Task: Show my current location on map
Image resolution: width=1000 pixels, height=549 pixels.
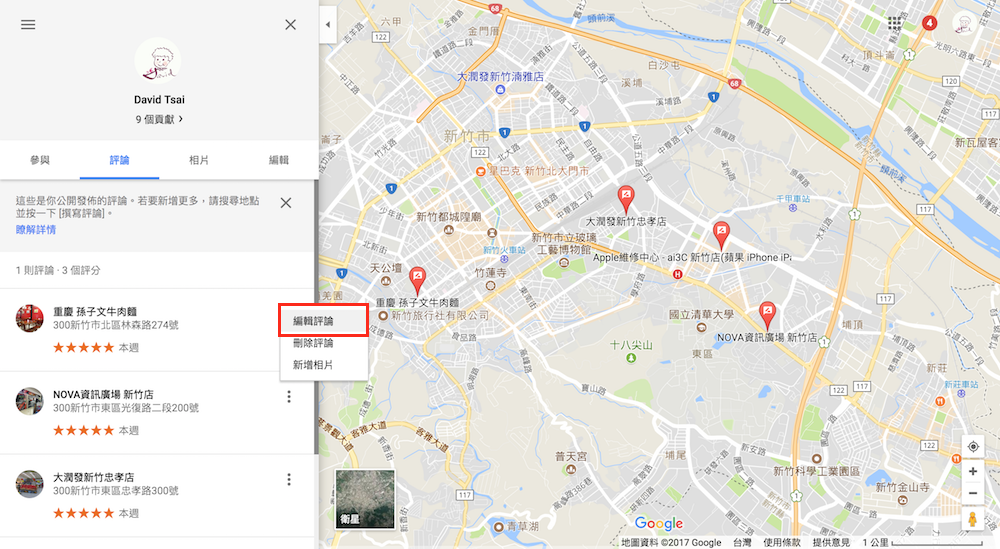Action: (973, 446)
